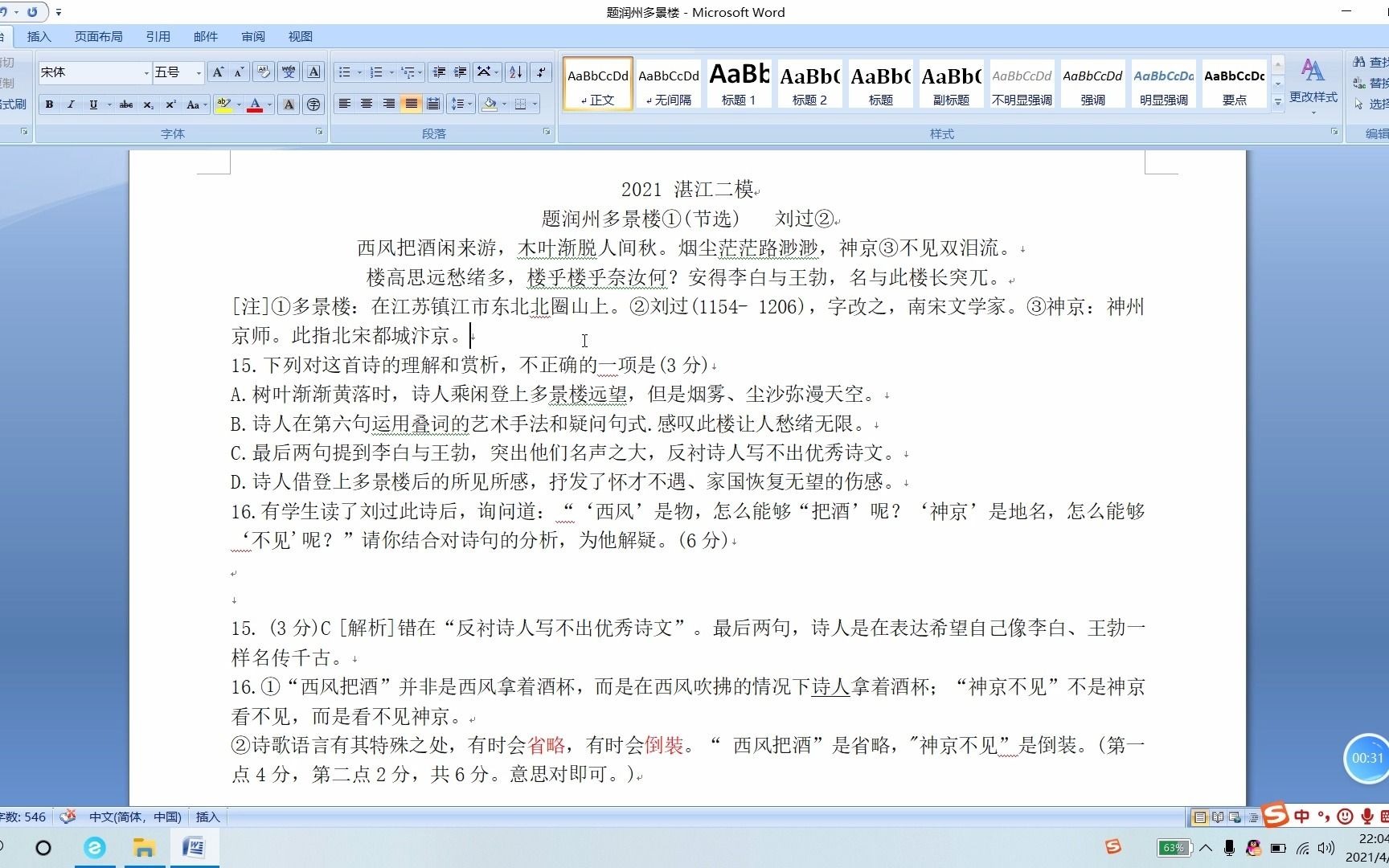This screenshot has width=1389, height=868.
Task: Toggle Print Layout view button
Action: point(1200,817)
